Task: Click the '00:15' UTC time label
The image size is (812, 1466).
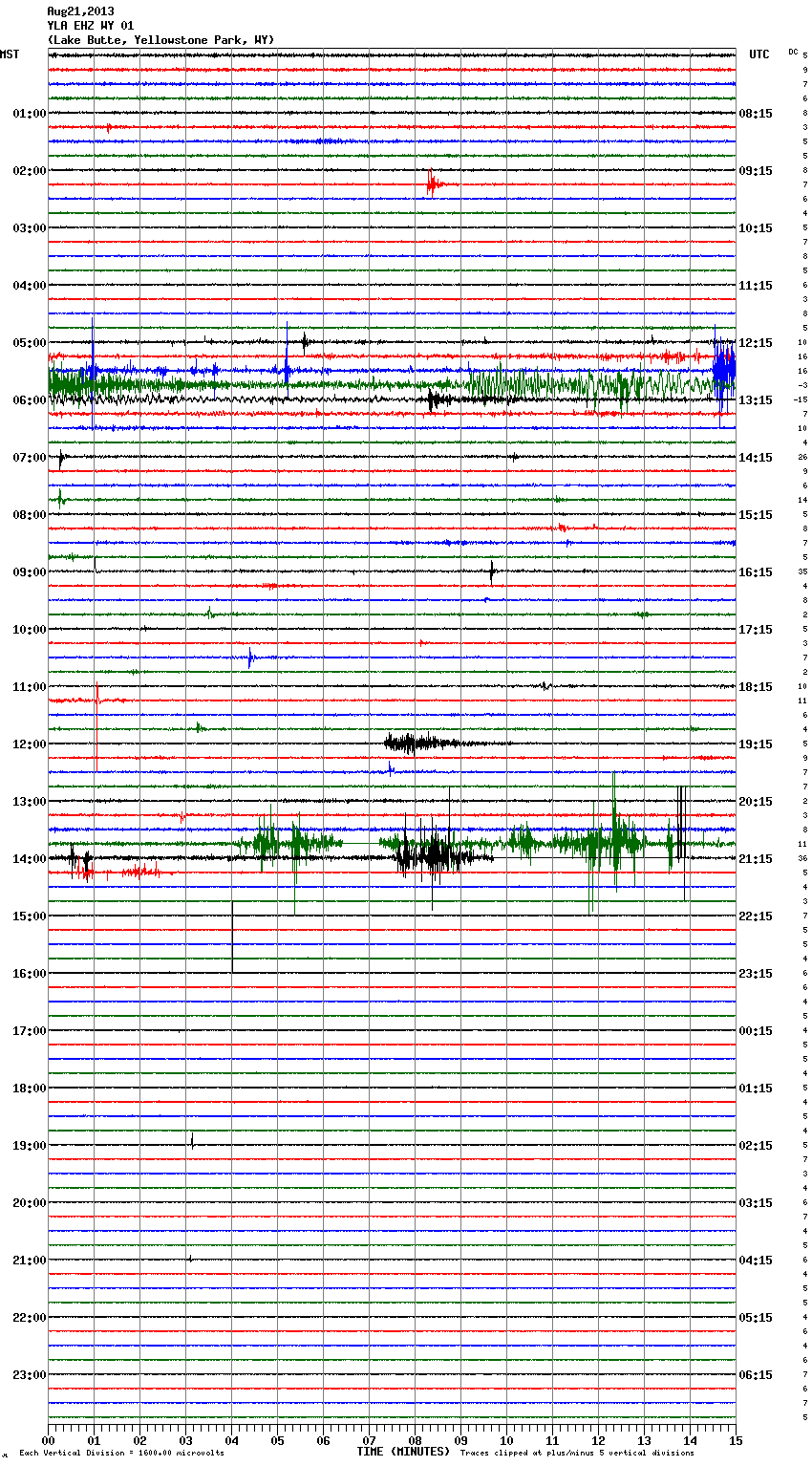Action: click(x=756, y=1031)
